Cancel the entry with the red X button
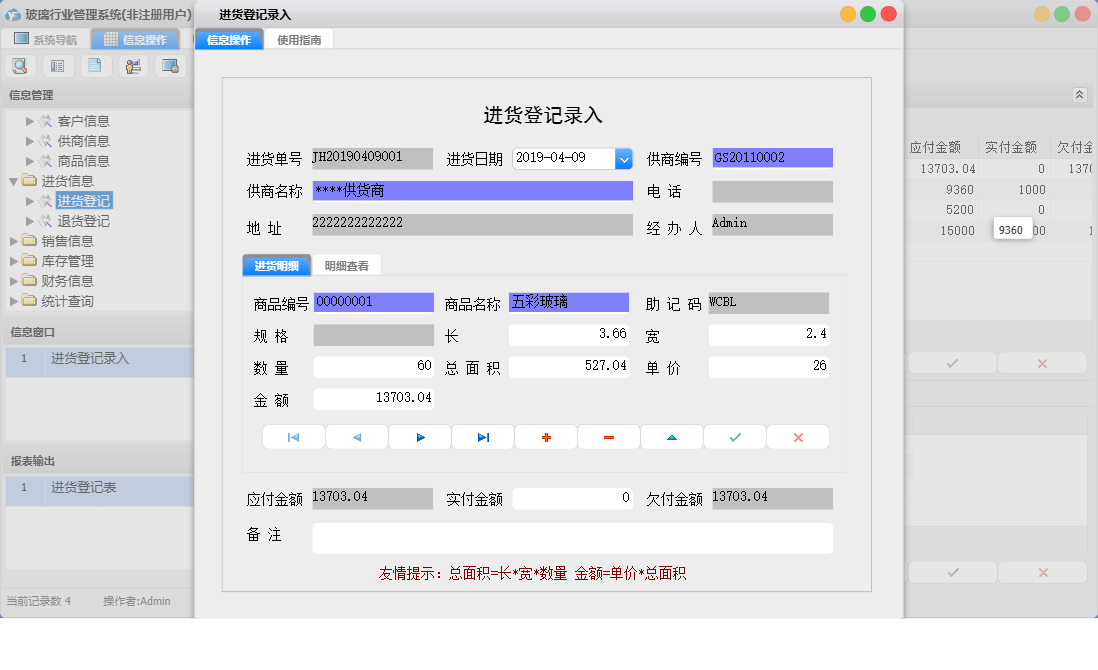The width and height of the screenshot is (1098, 670). pyautogui.click(x=798, y=436)
